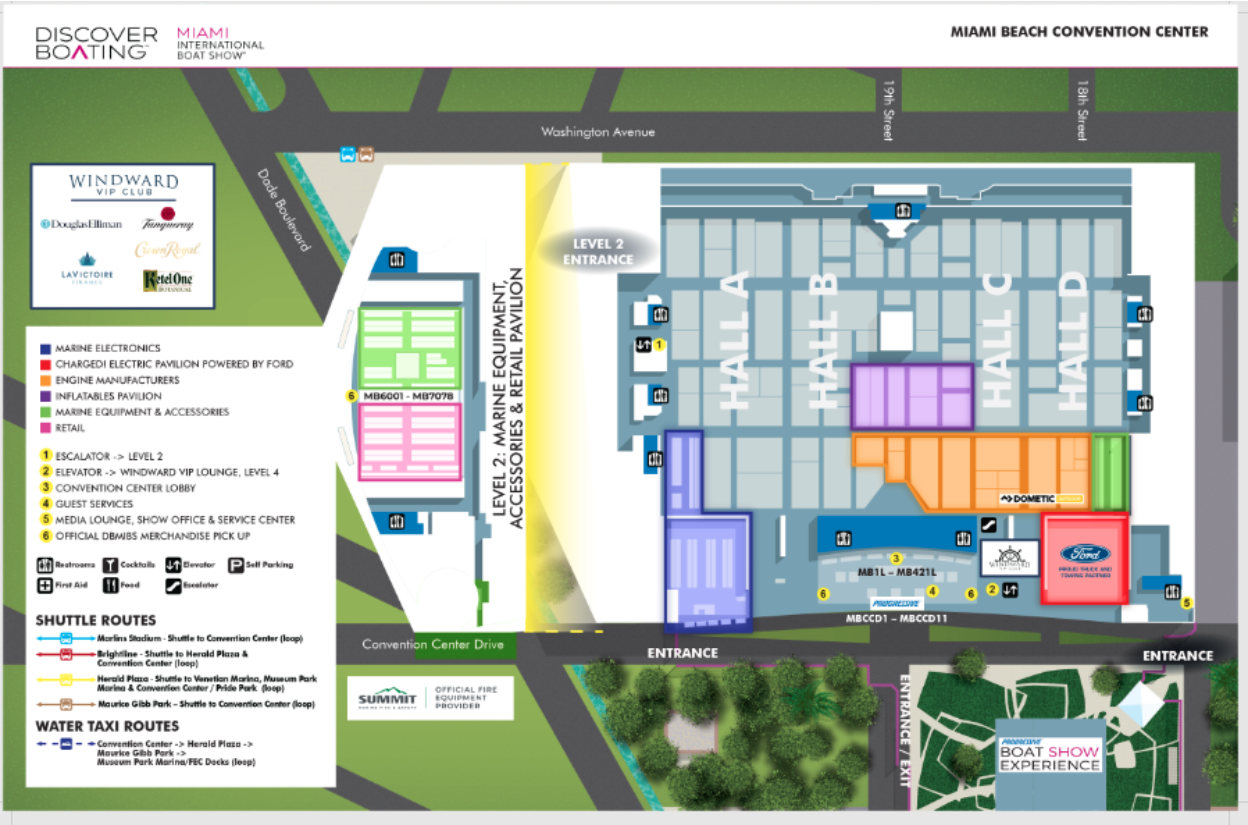The image size is (1248, 825).
Task: Click brown shuttle stop icon near Washington Avenue
Action: pos(366,154)
